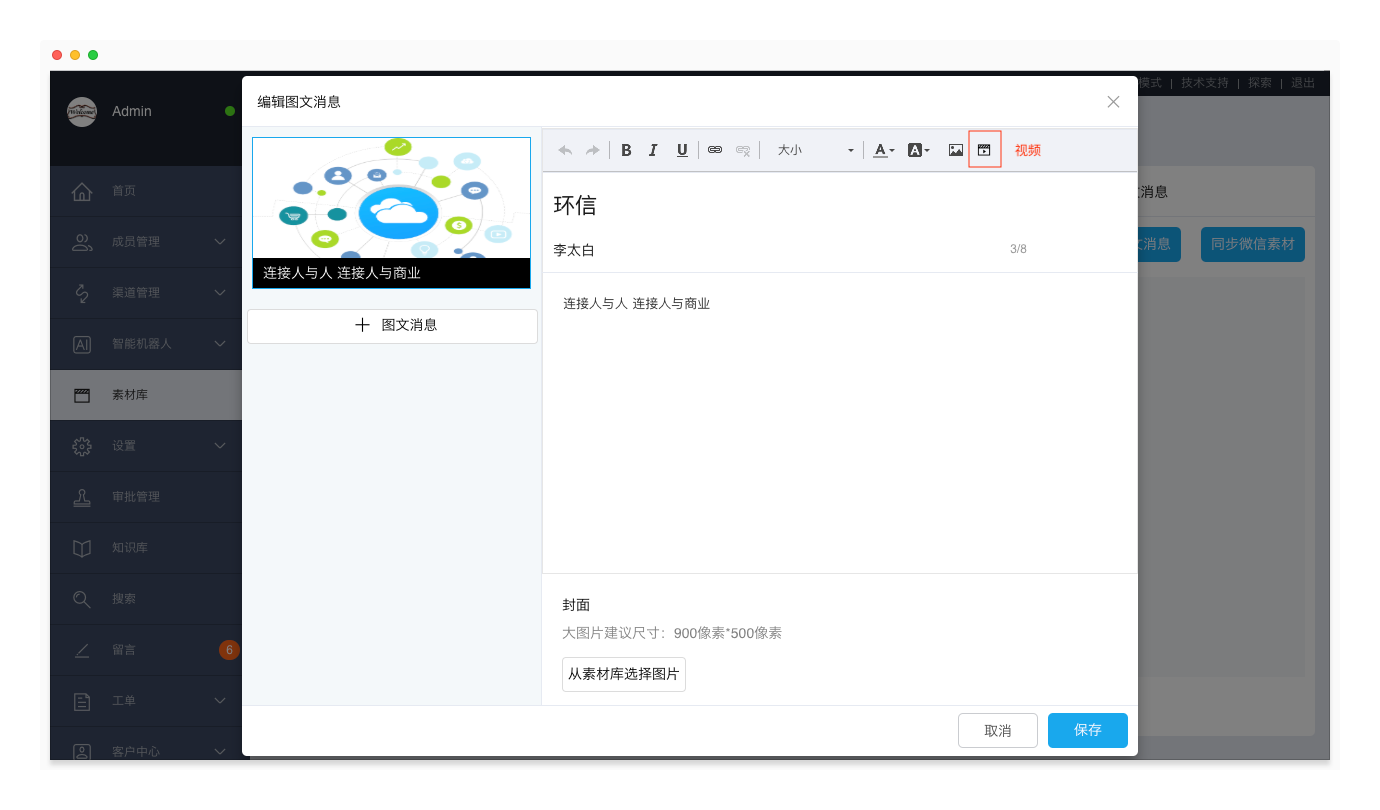Click the redo arrow icon
Screen dimensions: 1380x810
pyautogui.click(x=593, y=150)
